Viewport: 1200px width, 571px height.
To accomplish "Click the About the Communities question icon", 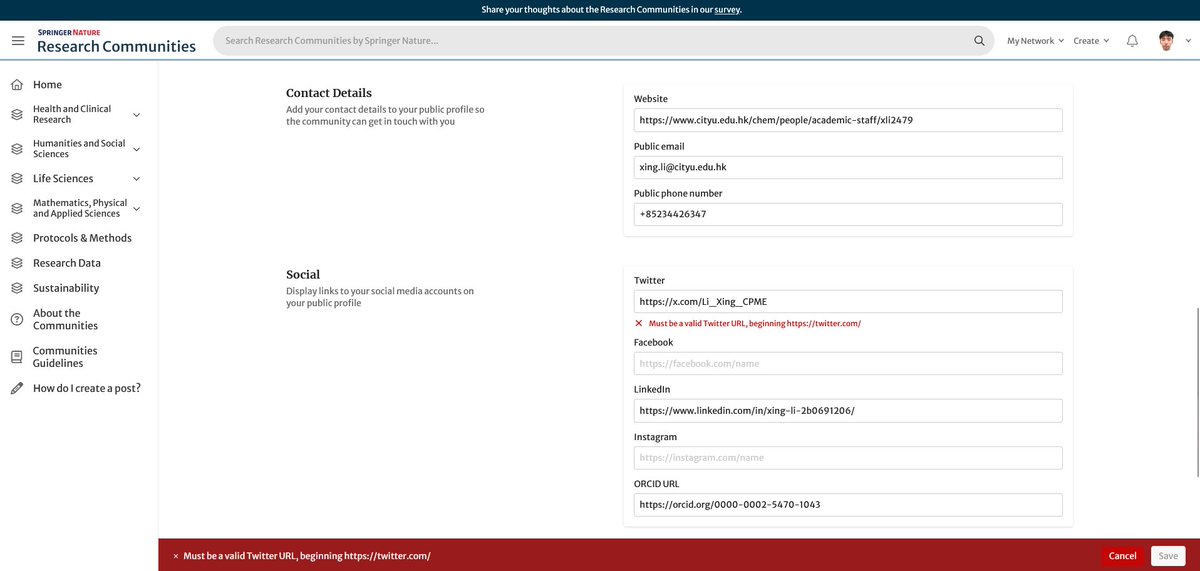I will 17,320.
